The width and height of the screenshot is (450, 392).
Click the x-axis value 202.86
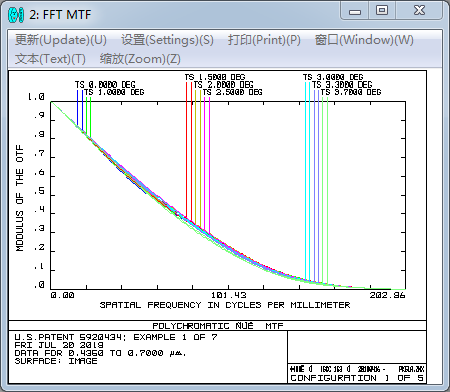387,295
